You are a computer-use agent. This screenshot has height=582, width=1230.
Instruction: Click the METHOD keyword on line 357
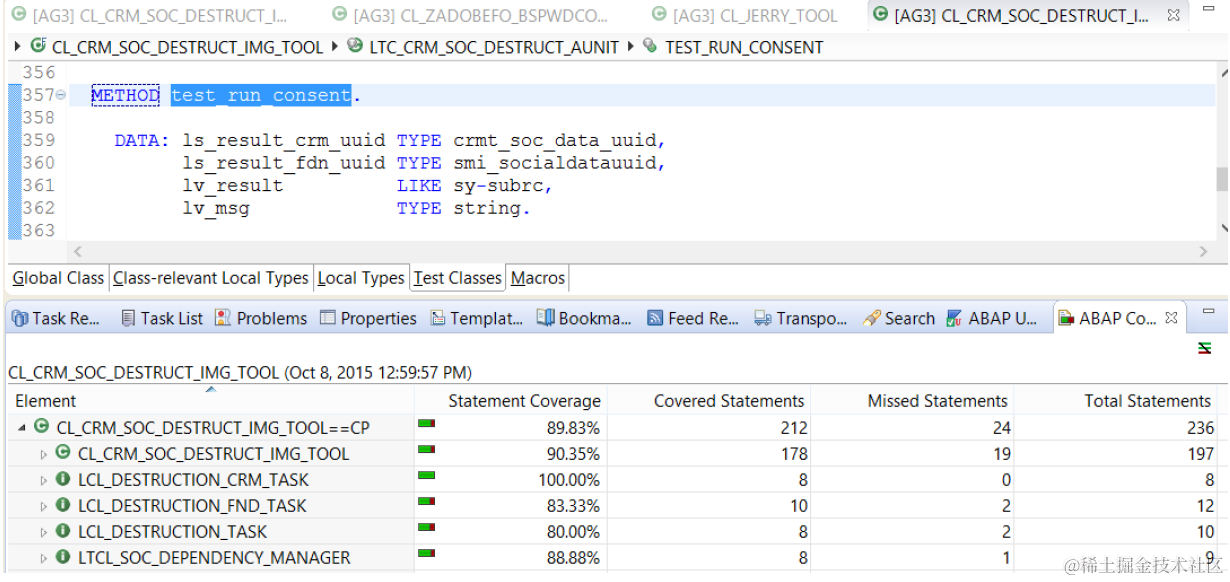[x=125, y=95]
